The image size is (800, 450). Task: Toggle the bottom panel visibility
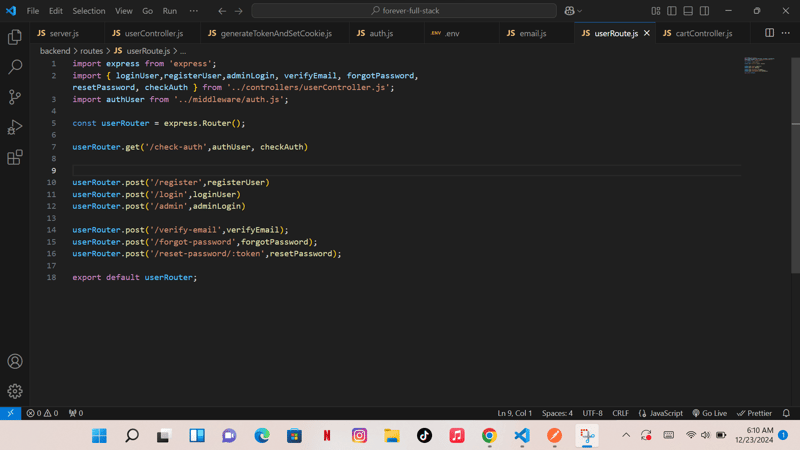coord(688,11)
